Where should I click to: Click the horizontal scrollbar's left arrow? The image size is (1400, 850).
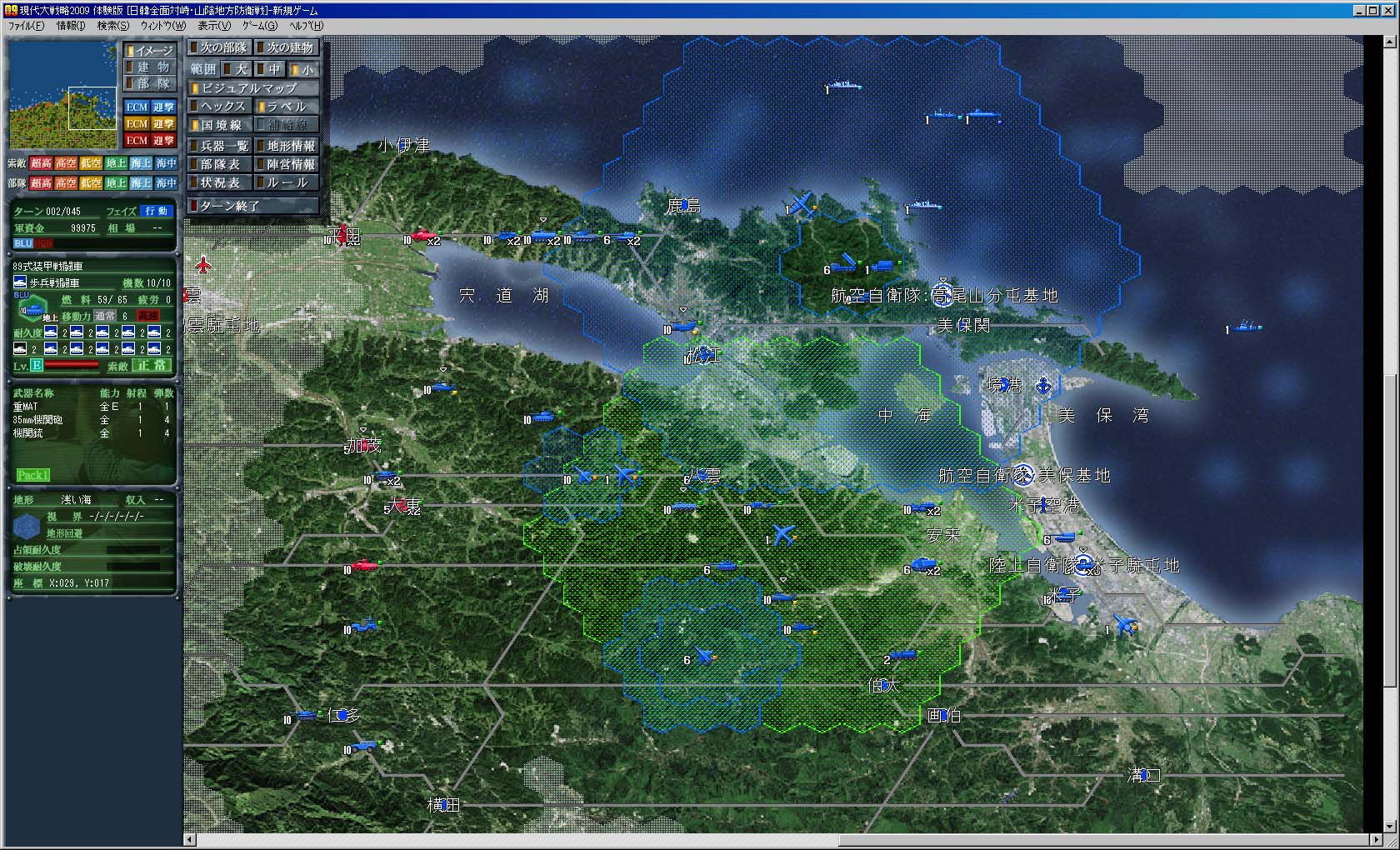click(190, 839)
